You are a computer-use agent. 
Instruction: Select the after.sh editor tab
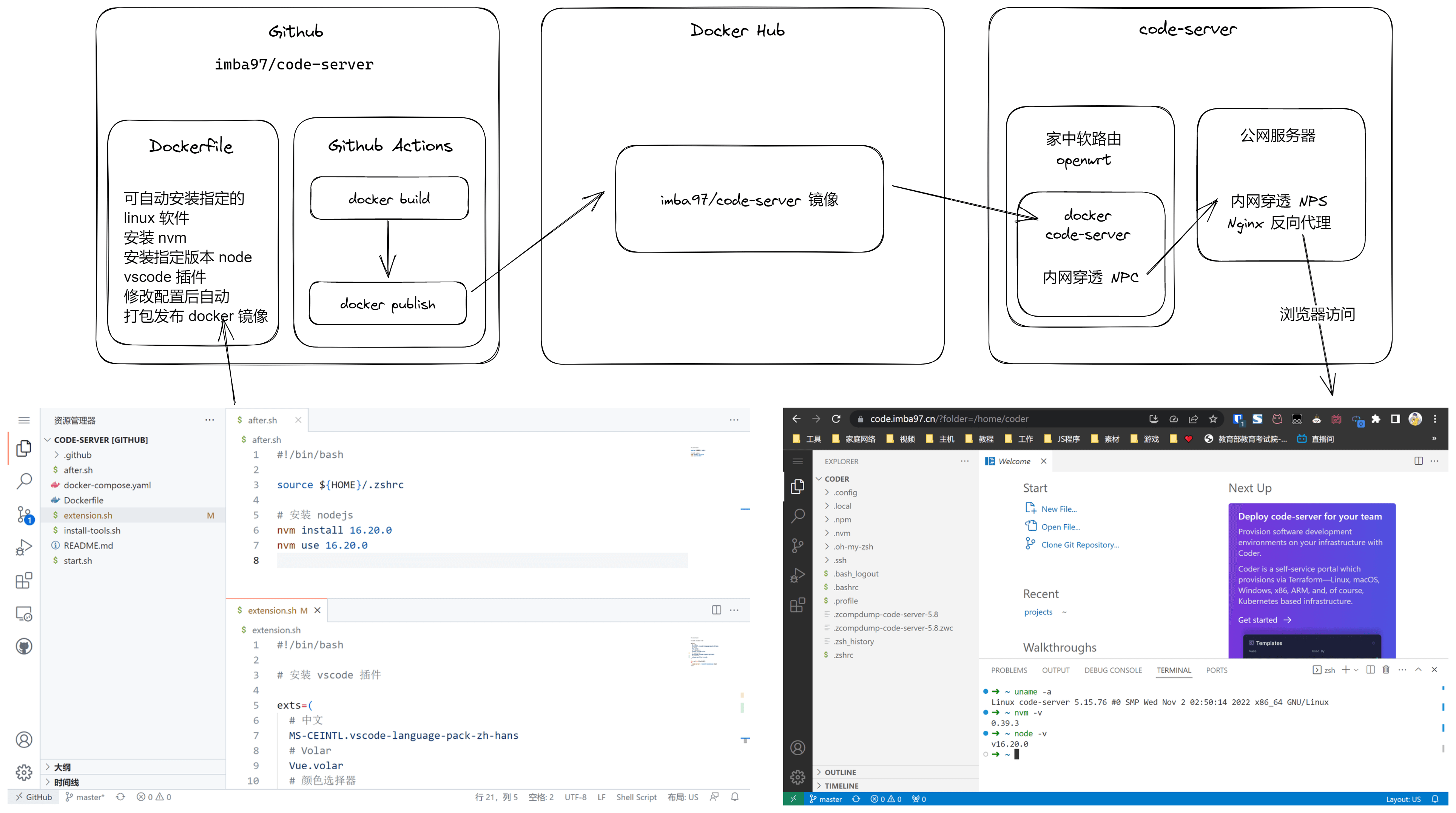pyautogui.click(x=262, y=420)
